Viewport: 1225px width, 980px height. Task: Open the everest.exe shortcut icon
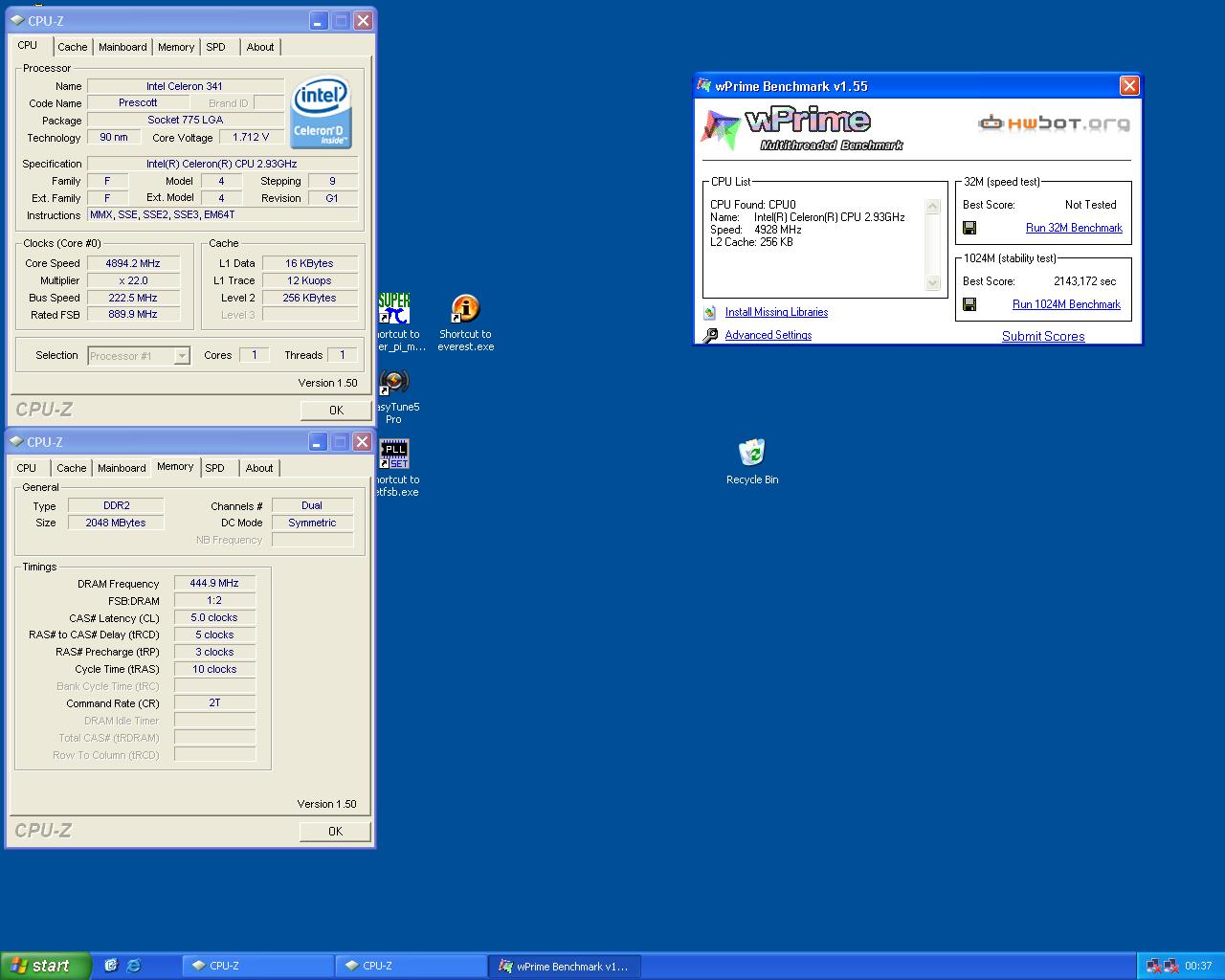pos(465,309)
